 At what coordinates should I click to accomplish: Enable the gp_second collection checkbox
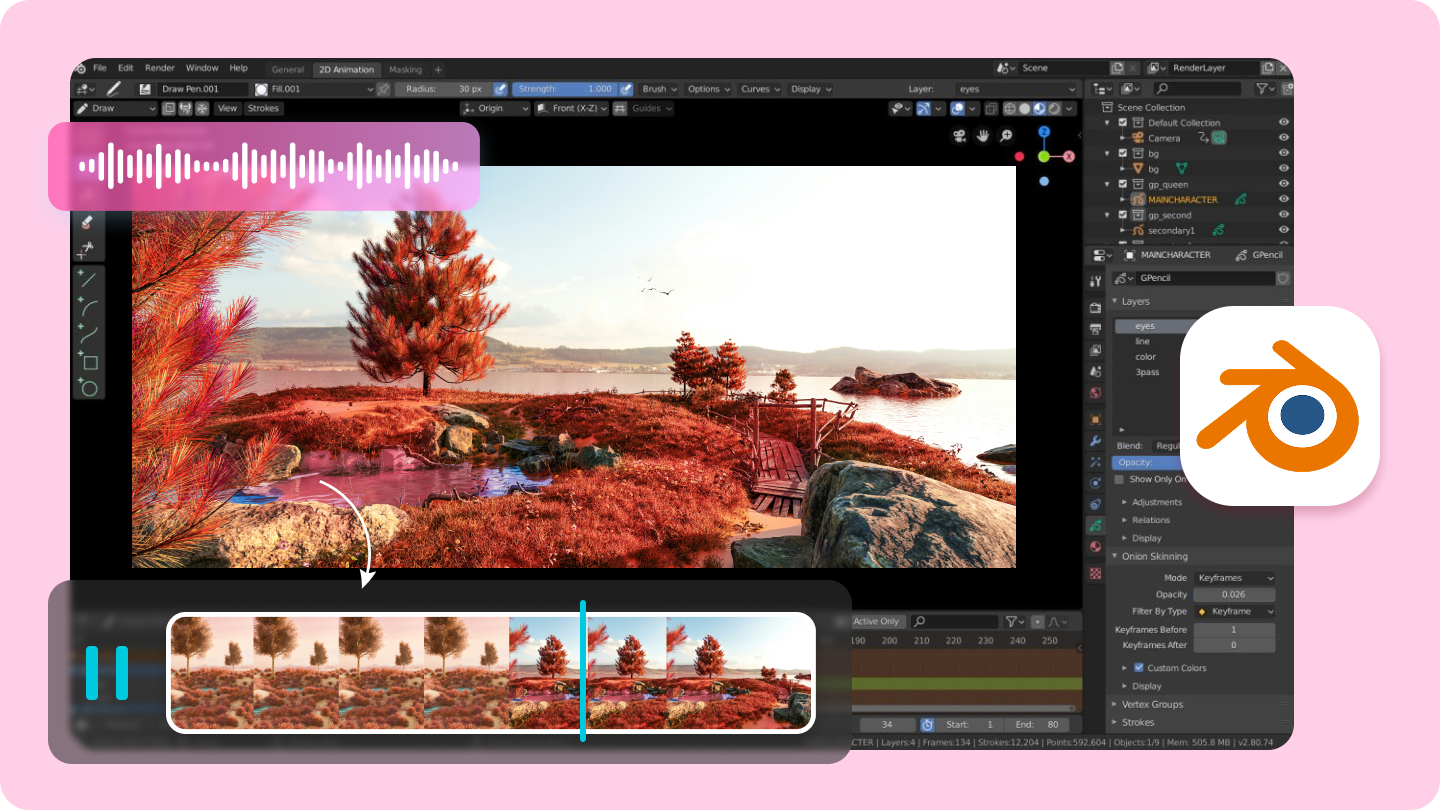click(x=1122, y=214)
